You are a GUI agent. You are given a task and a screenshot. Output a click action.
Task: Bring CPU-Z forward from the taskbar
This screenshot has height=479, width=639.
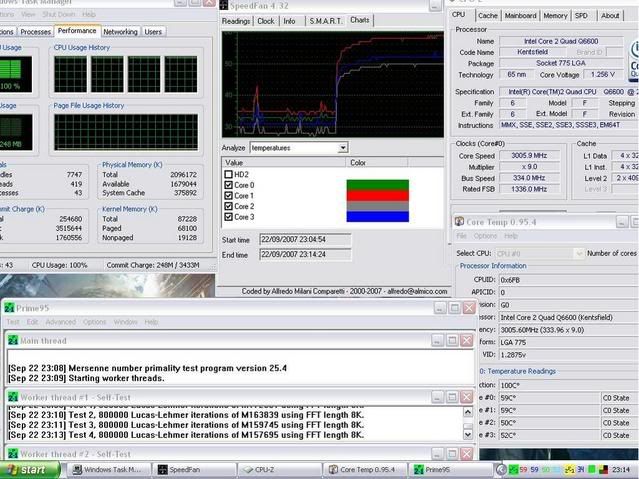279,470
